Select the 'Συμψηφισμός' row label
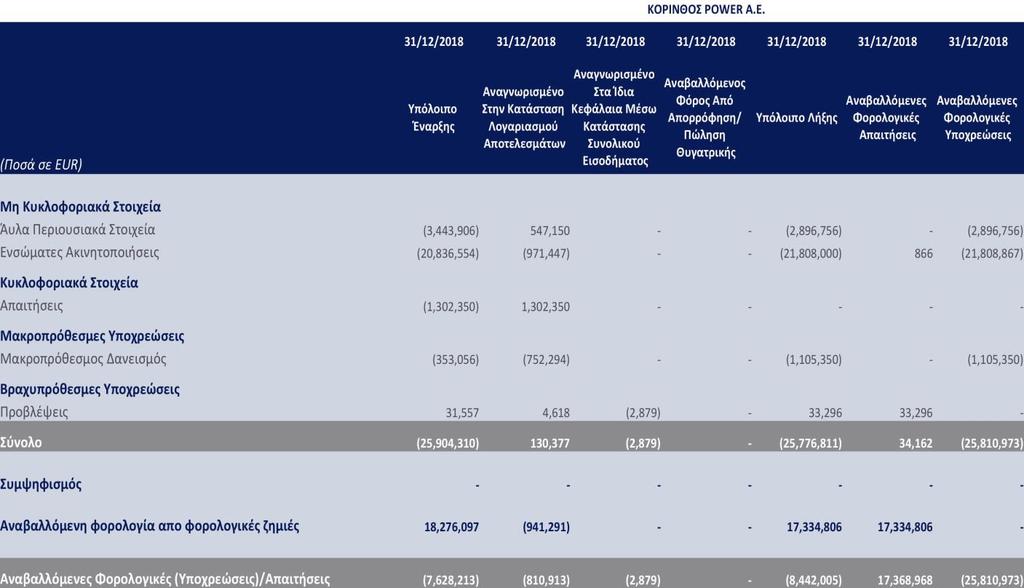 pyautogui.click(x=41, y=485)
